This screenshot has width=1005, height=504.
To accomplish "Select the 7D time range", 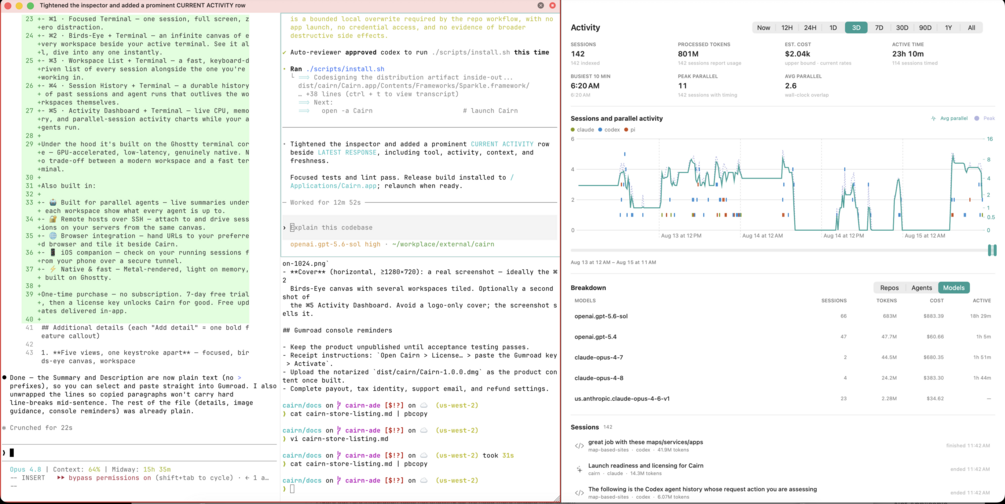I will pos(879,28).
